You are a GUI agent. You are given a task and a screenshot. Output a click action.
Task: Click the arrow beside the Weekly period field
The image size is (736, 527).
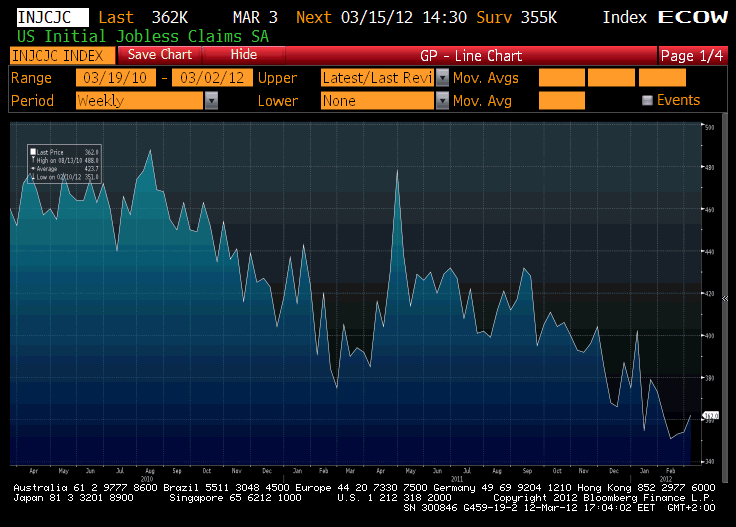click(212, 100)
